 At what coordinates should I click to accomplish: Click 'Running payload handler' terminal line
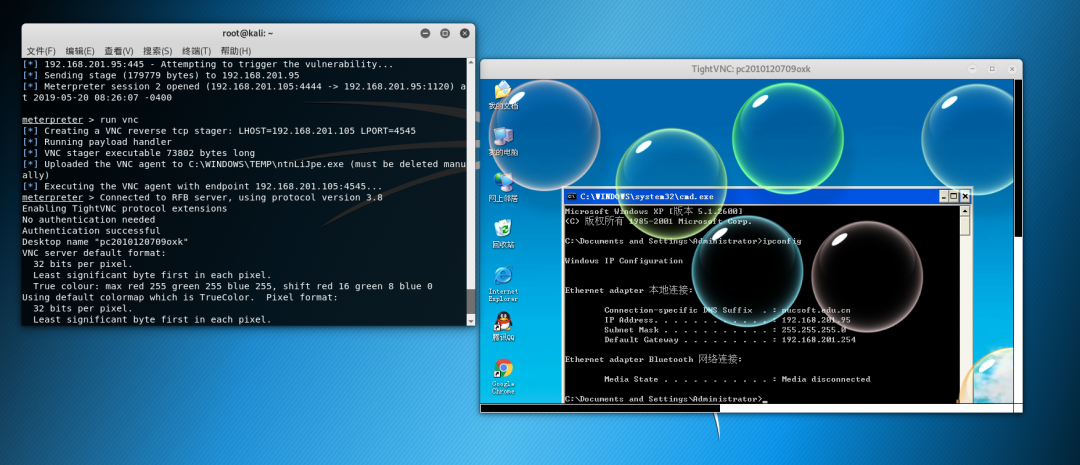pyautogui.click(x=97, y=142)
